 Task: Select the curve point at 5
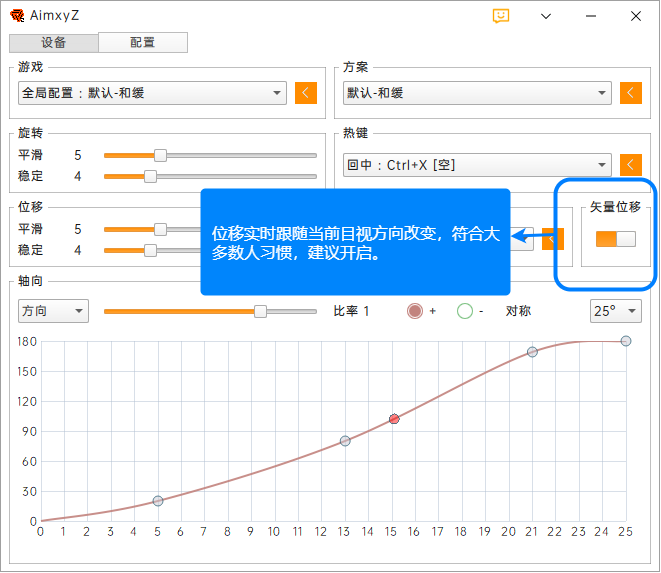(158, 501)
